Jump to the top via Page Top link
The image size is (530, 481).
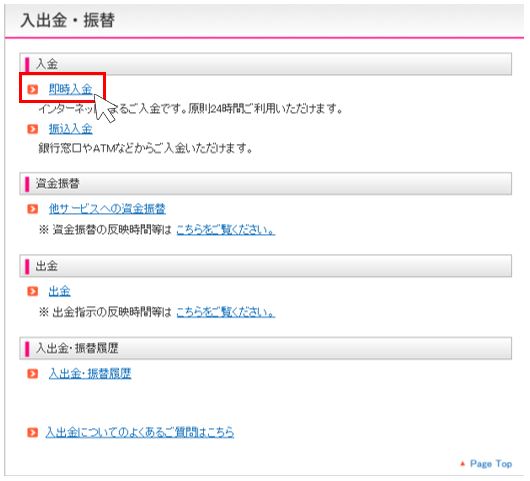491,464
